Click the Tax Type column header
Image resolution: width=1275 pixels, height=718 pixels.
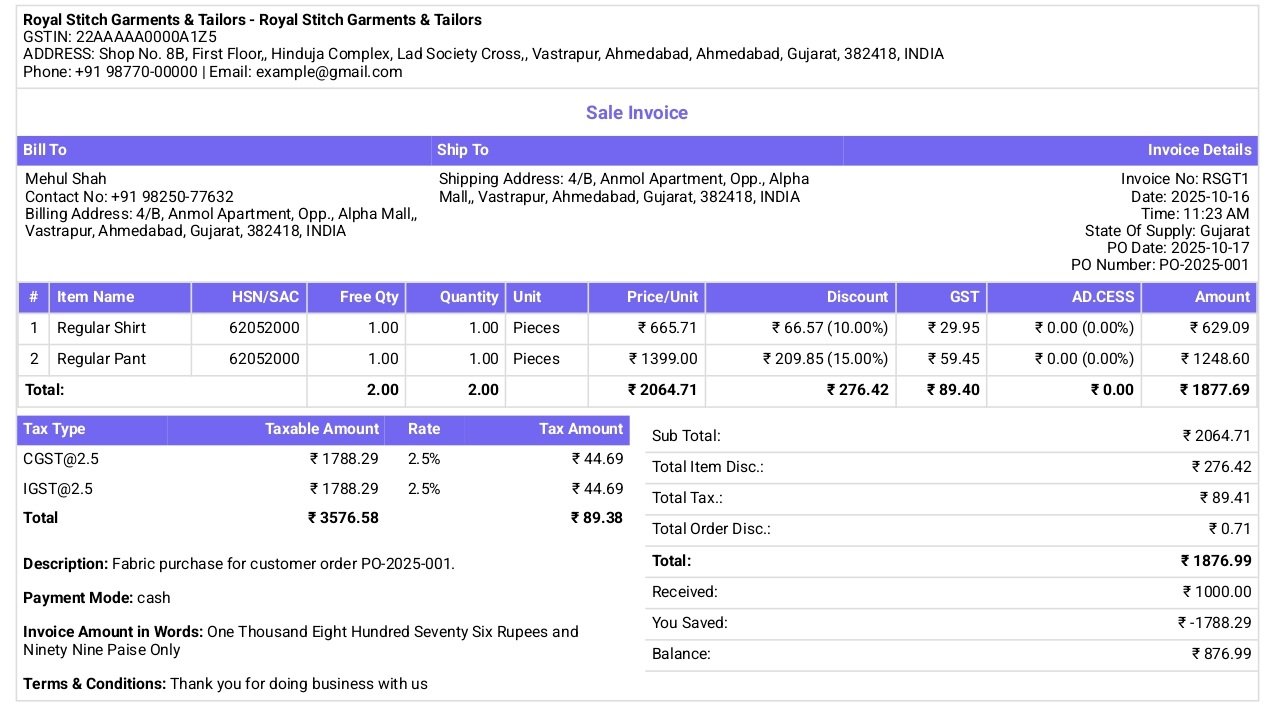coord(54,429)
